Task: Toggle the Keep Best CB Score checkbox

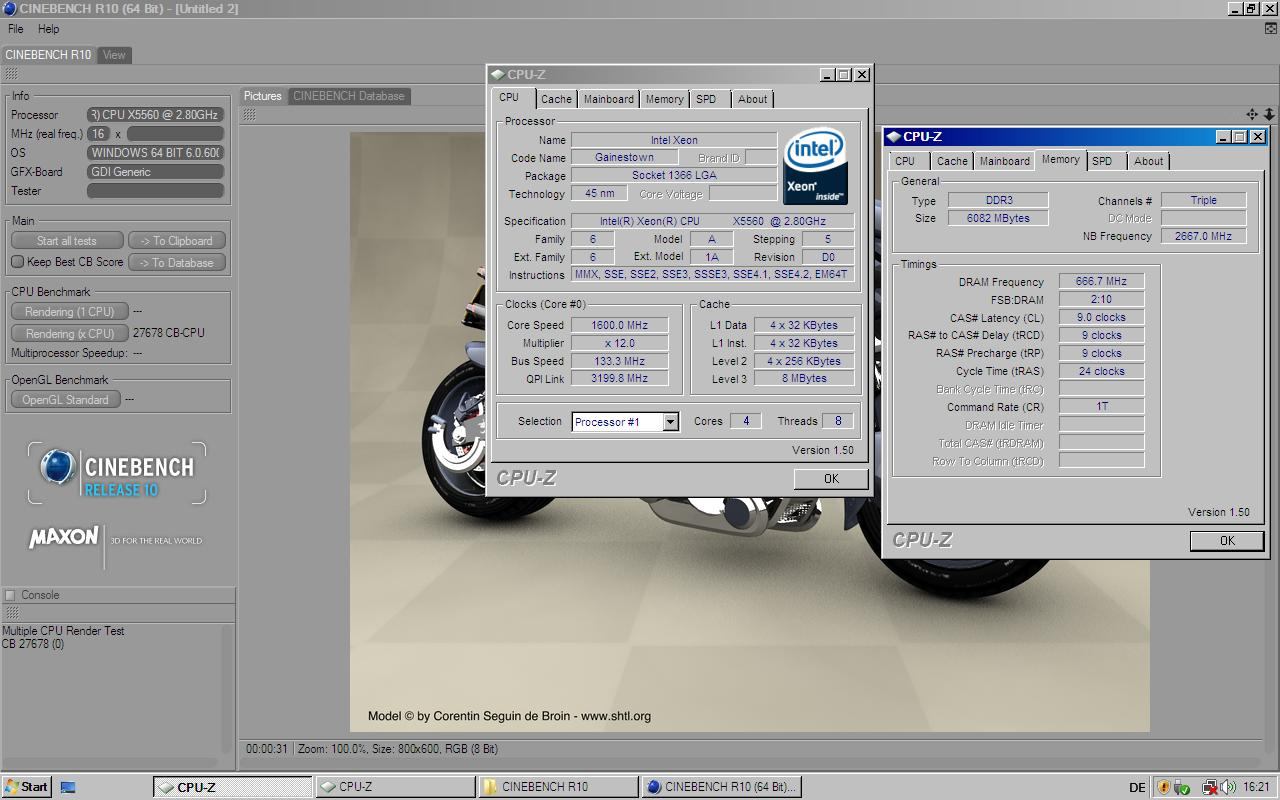Action: tap(17, 261)
